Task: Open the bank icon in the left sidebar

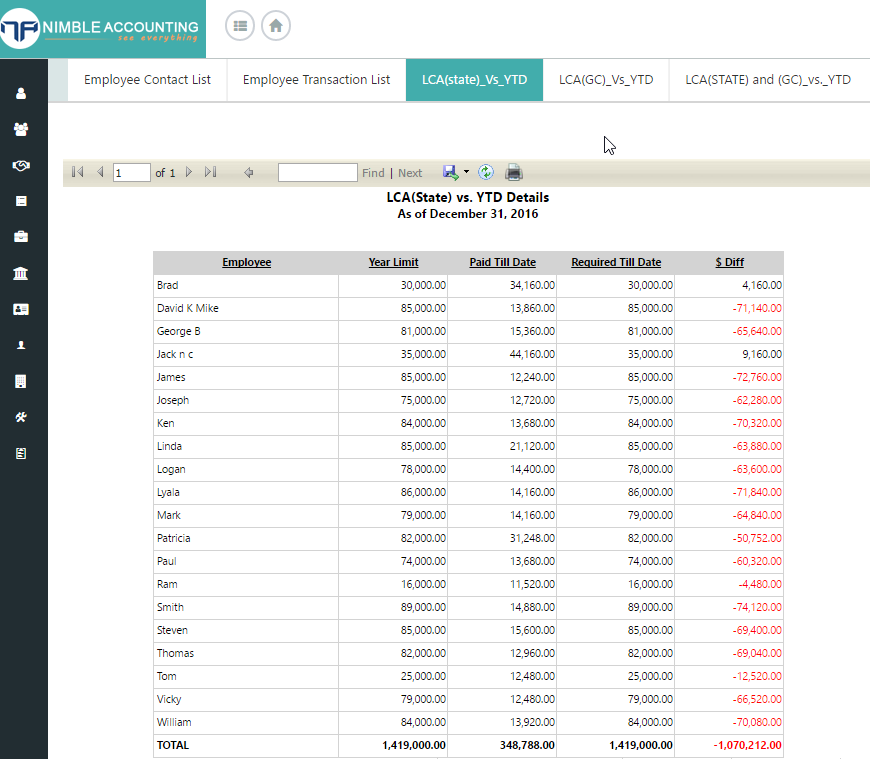Action: tap(22, 273)
